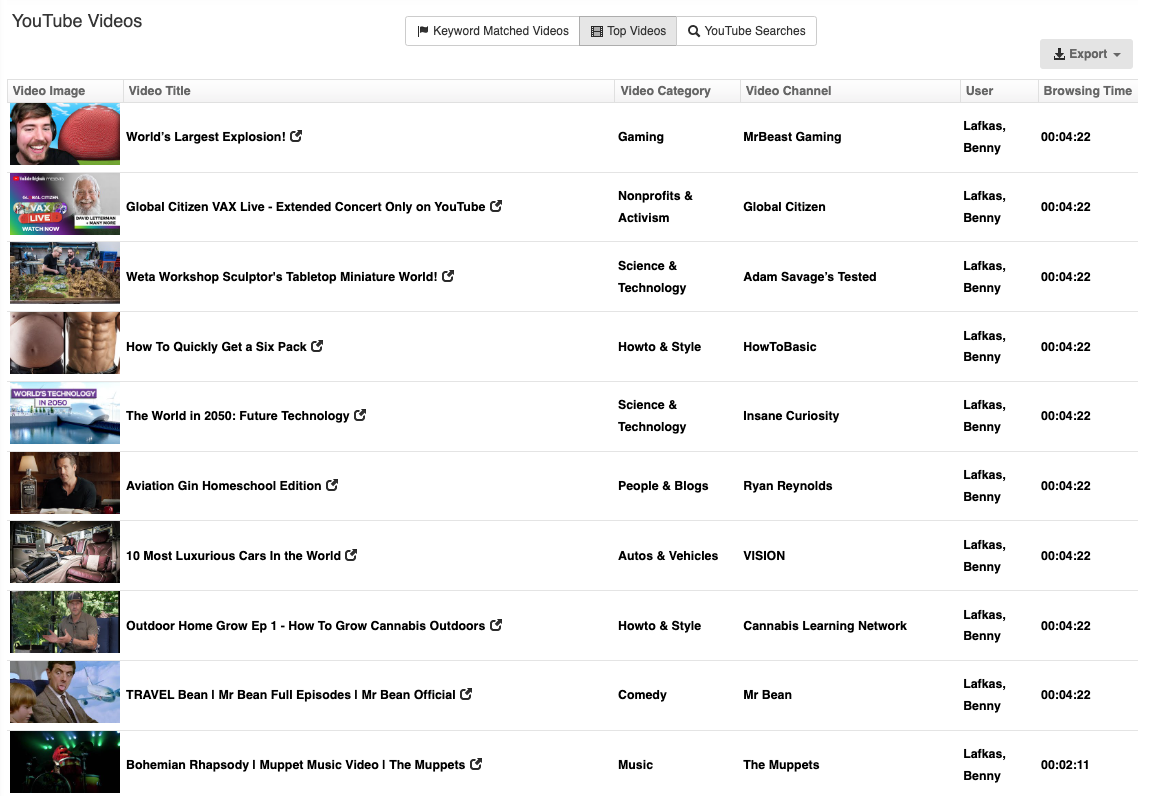
Task: Open the external link icon for World's Largest Explosion
Action: [x=296, y=135]
